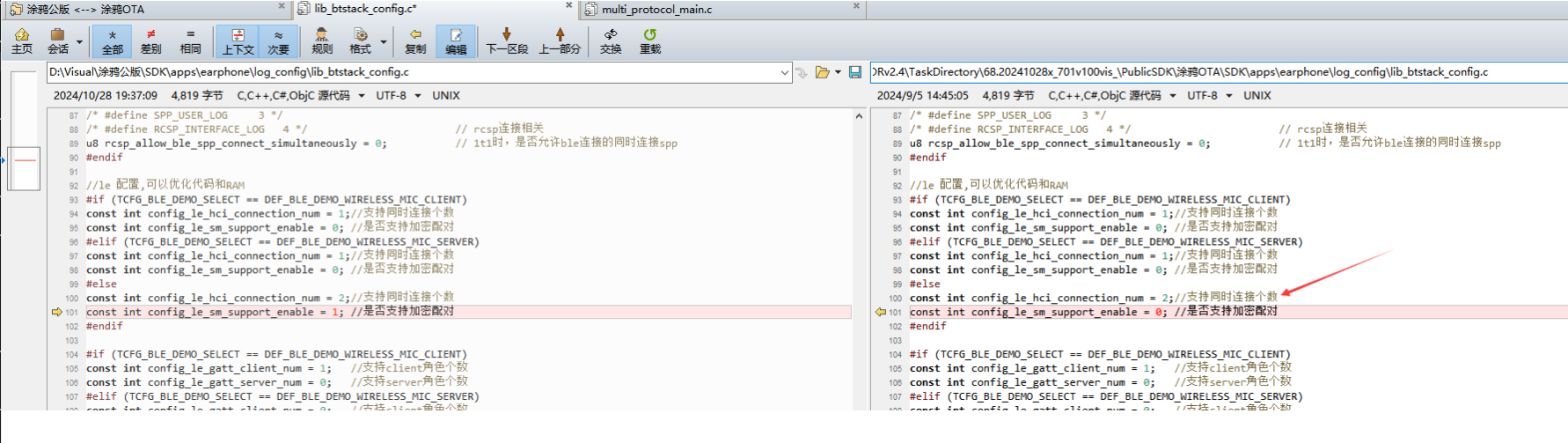Jump to 上一部分 previous difference
The width and height of the screenshot is (1568, 443).
[560, 41]
